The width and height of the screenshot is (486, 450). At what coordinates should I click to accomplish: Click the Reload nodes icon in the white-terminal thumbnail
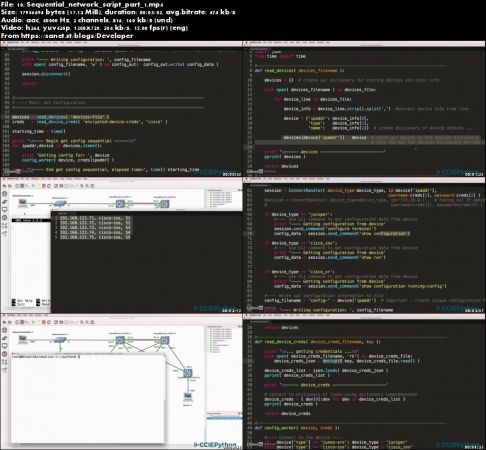tap(49, 322)
